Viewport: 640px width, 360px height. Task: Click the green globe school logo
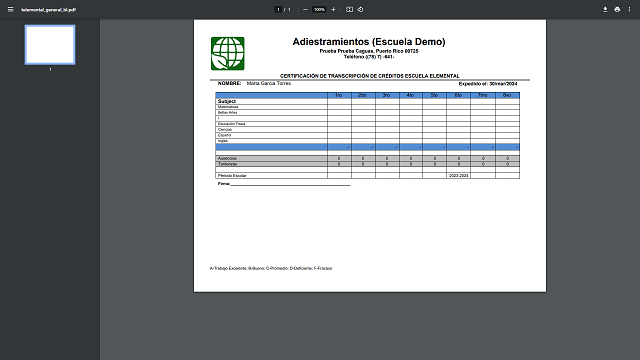[x=228, y=53]
